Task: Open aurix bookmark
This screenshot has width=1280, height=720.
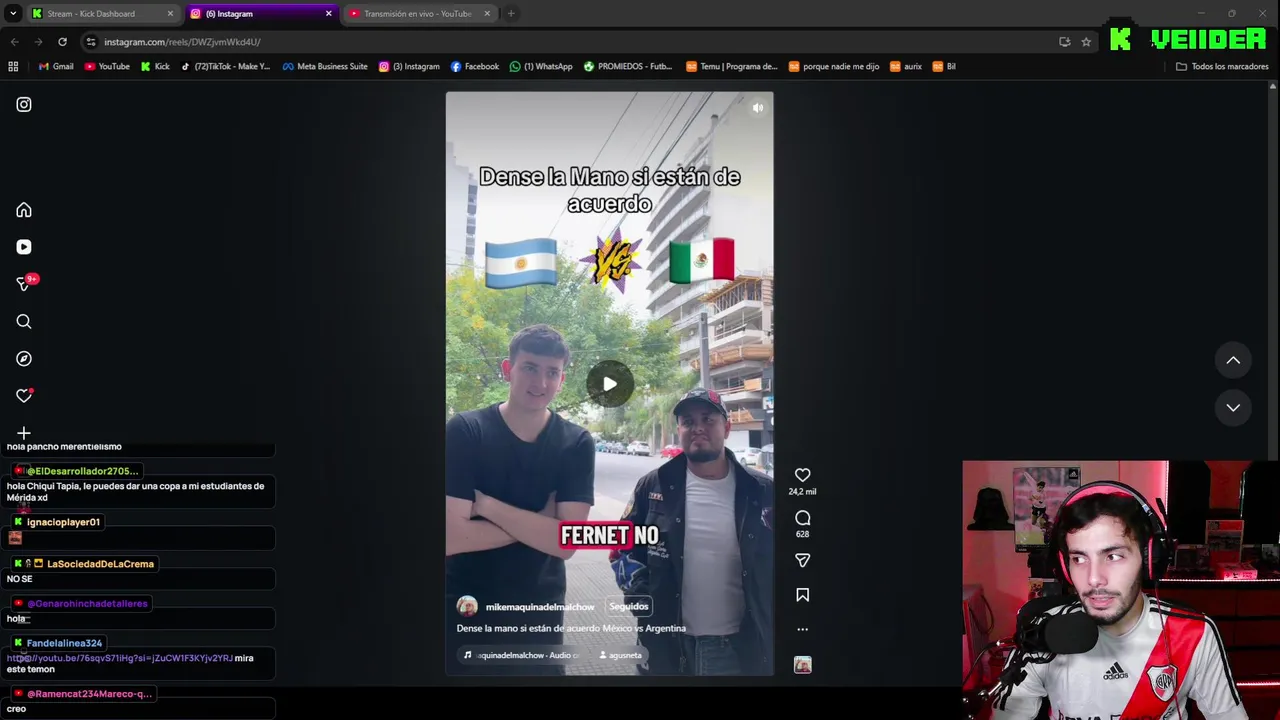Action: tap(906, 67)
